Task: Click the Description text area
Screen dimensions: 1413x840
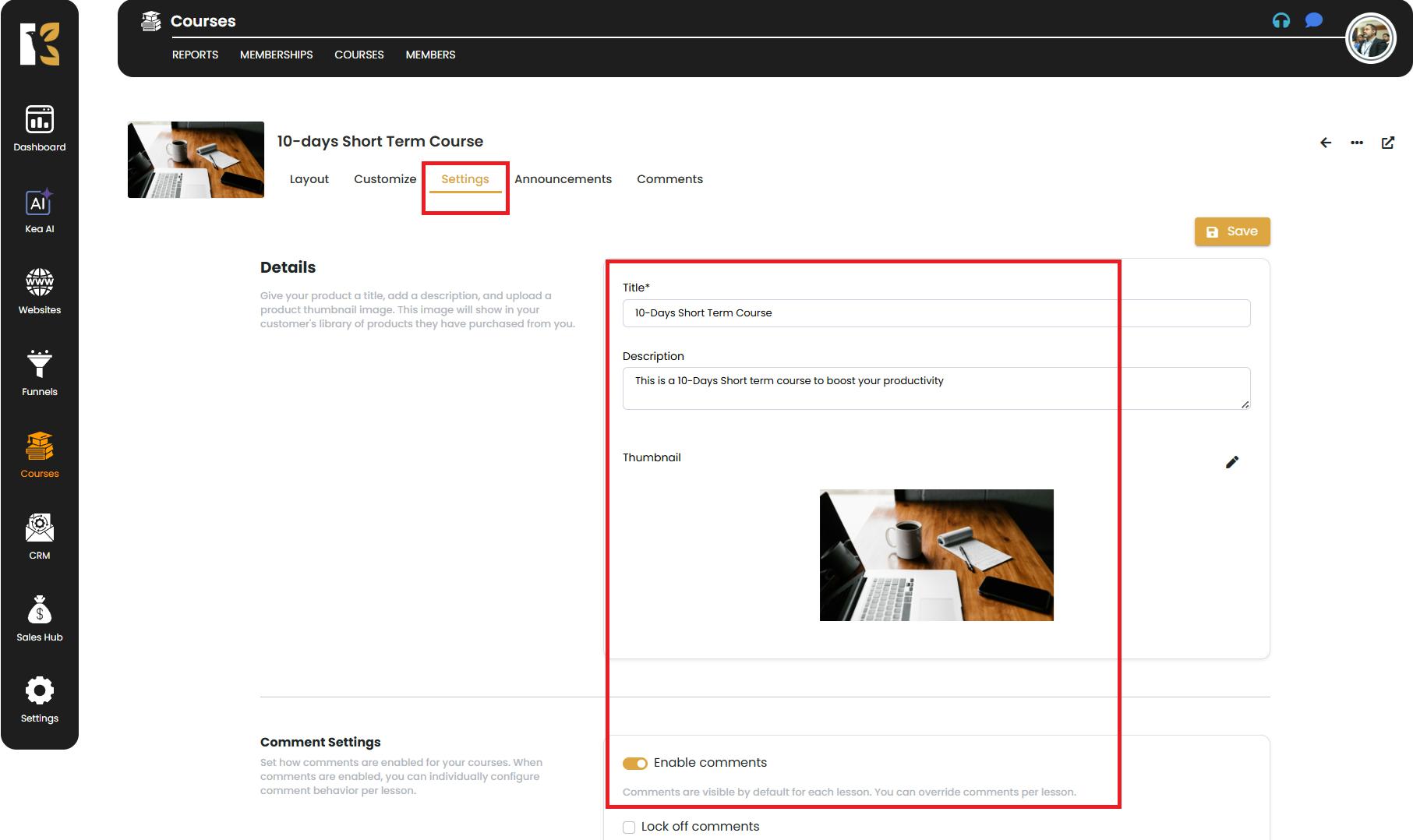Action: pyautogui.click(x=935, y=388)
